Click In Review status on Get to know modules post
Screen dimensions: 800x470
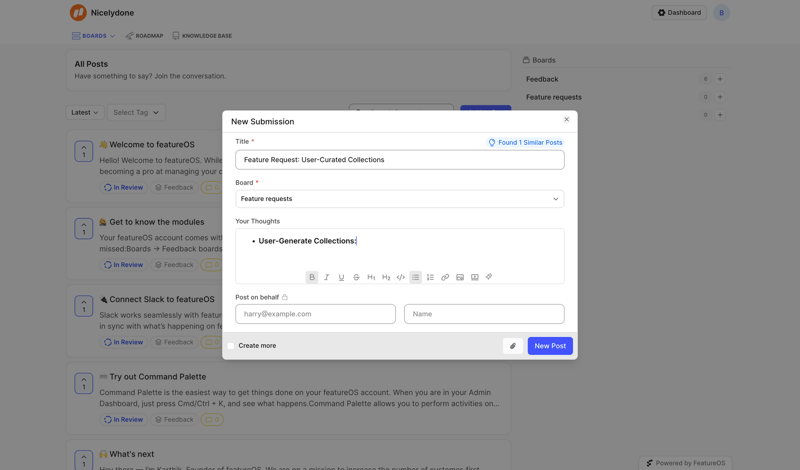pos(123,265)
